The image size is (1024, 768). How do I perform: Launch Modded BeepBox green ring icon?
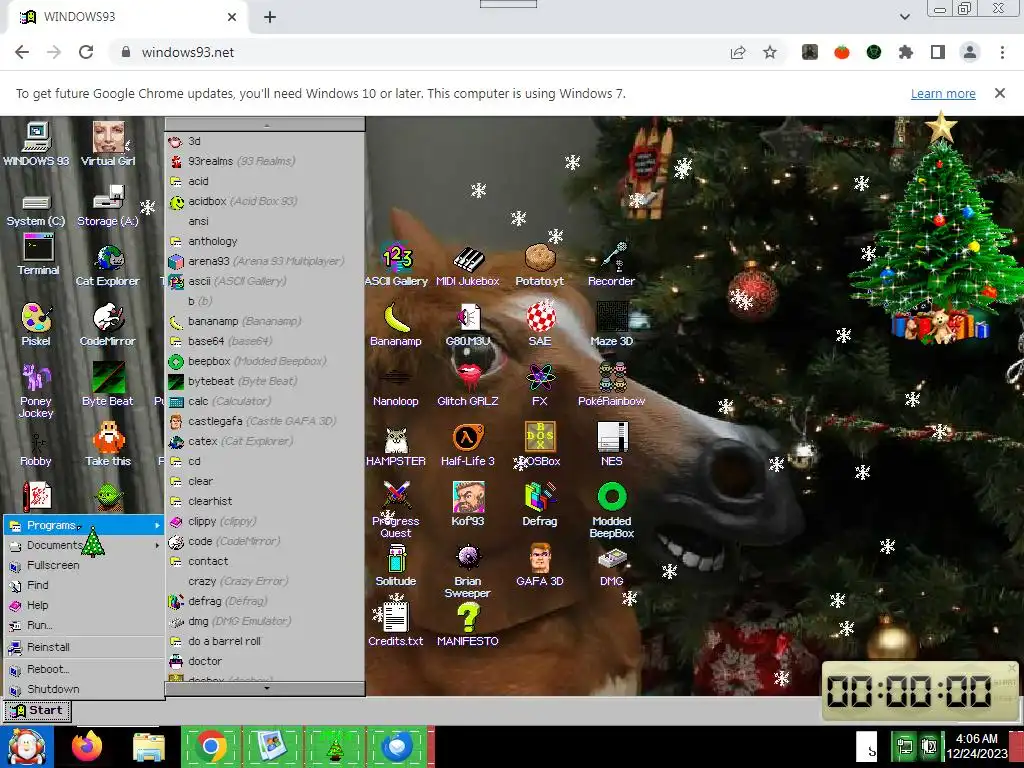(612, 511)
